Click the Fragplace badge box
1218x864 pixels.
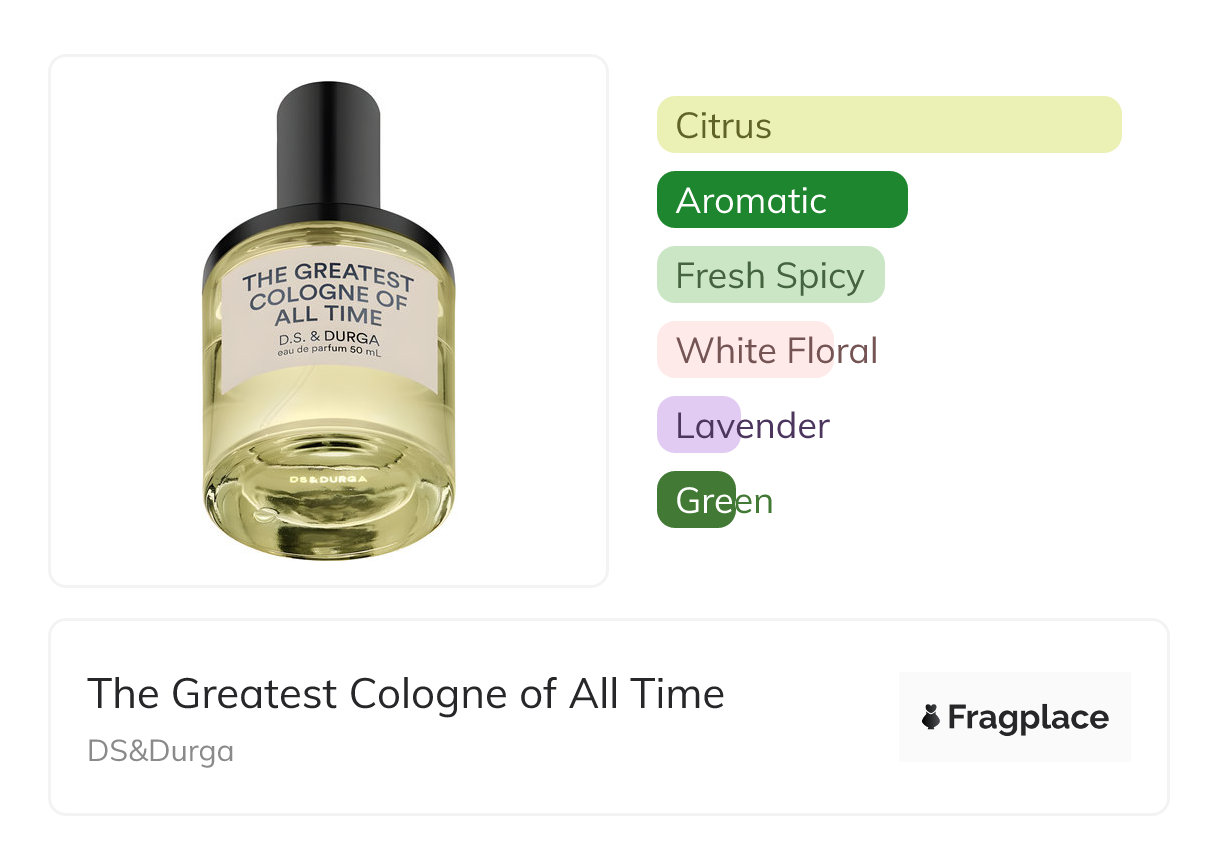(1015, 717)
